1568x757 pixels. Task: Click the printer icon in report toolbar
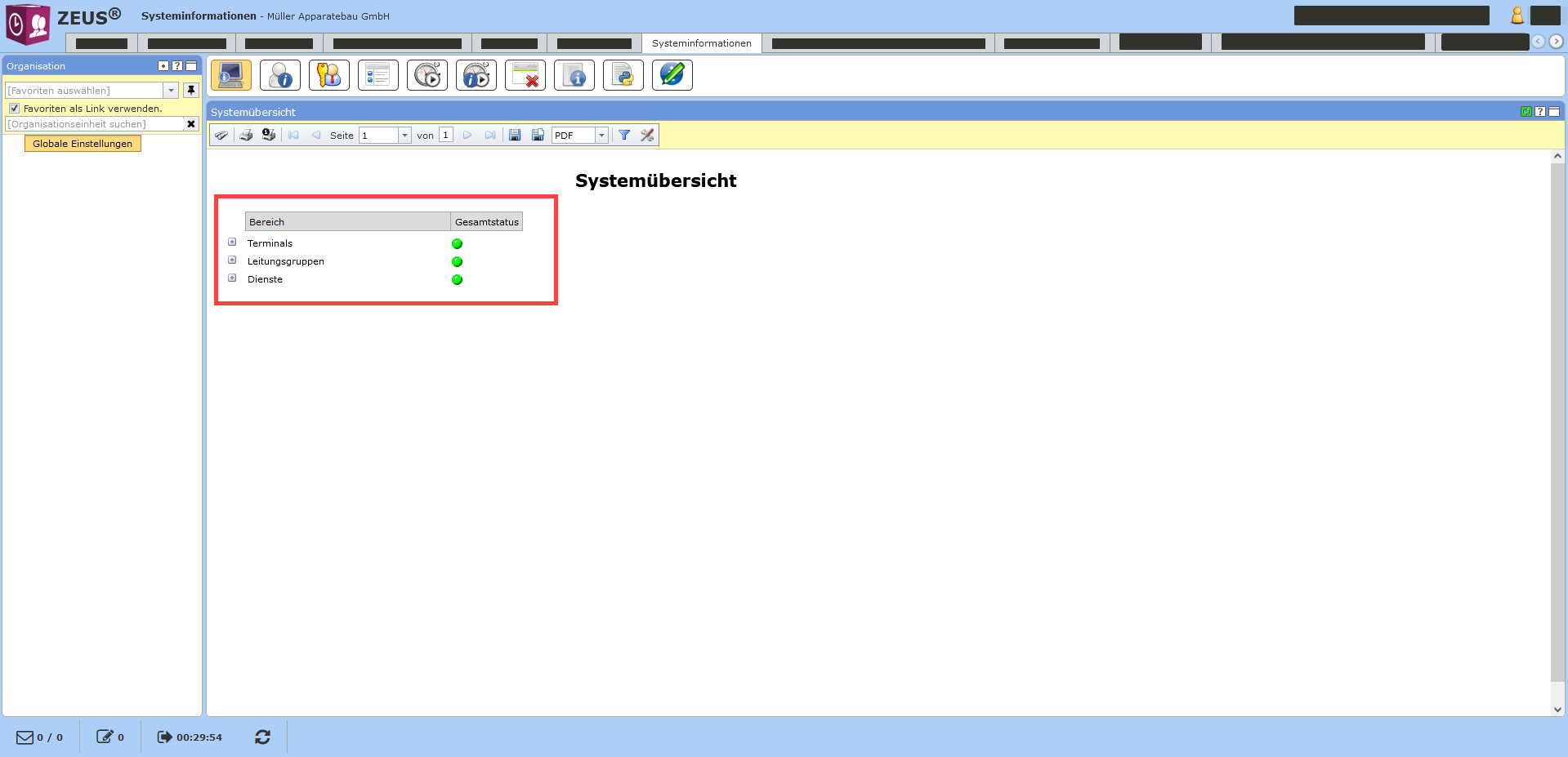pos(245,136)
